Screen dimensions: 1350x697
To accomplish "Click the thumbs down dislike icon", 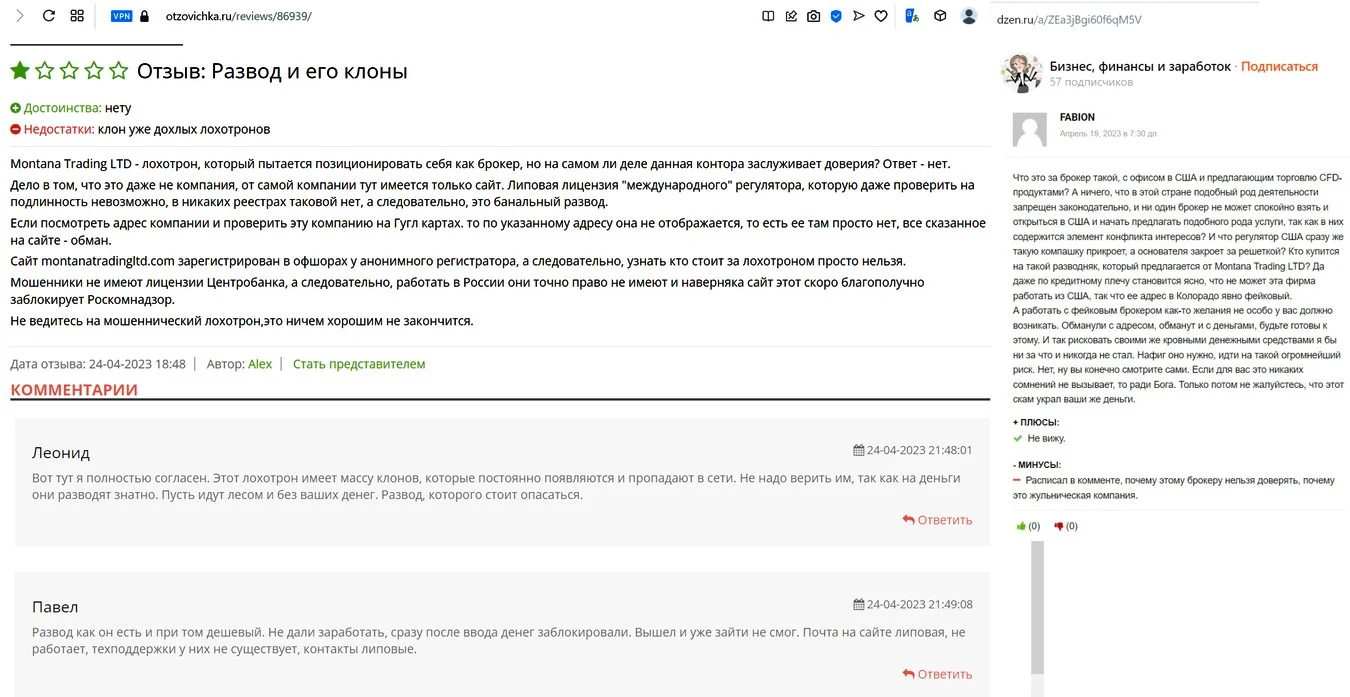I will pos(1059,526).
